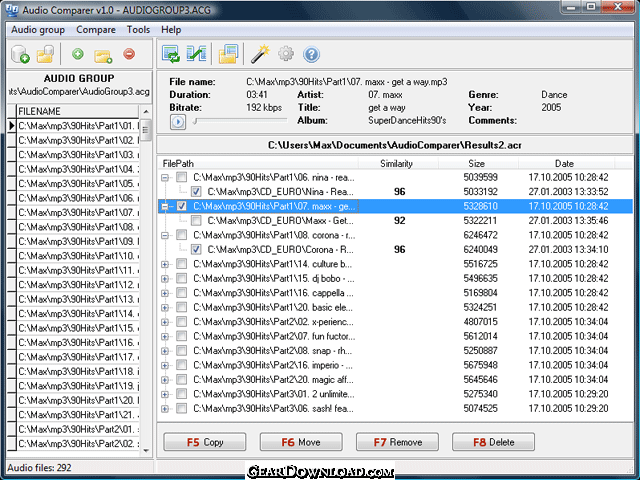Select audio group row Part1\21.
The height and width of the screenshot is (480, 640).
click(78, 415)
